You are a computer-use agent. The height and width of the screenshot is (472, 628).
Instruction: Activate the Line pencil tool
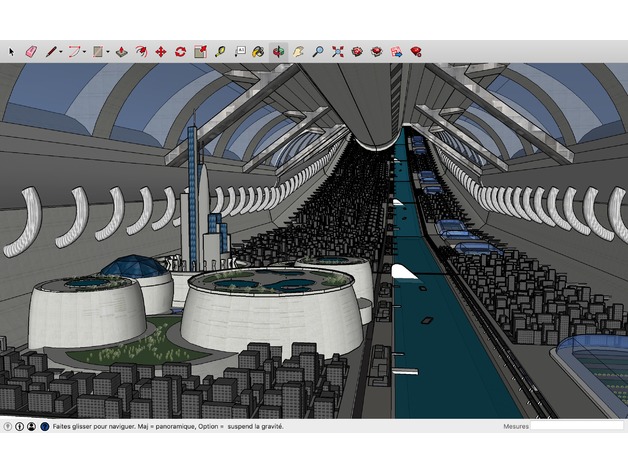coord(50,51)
